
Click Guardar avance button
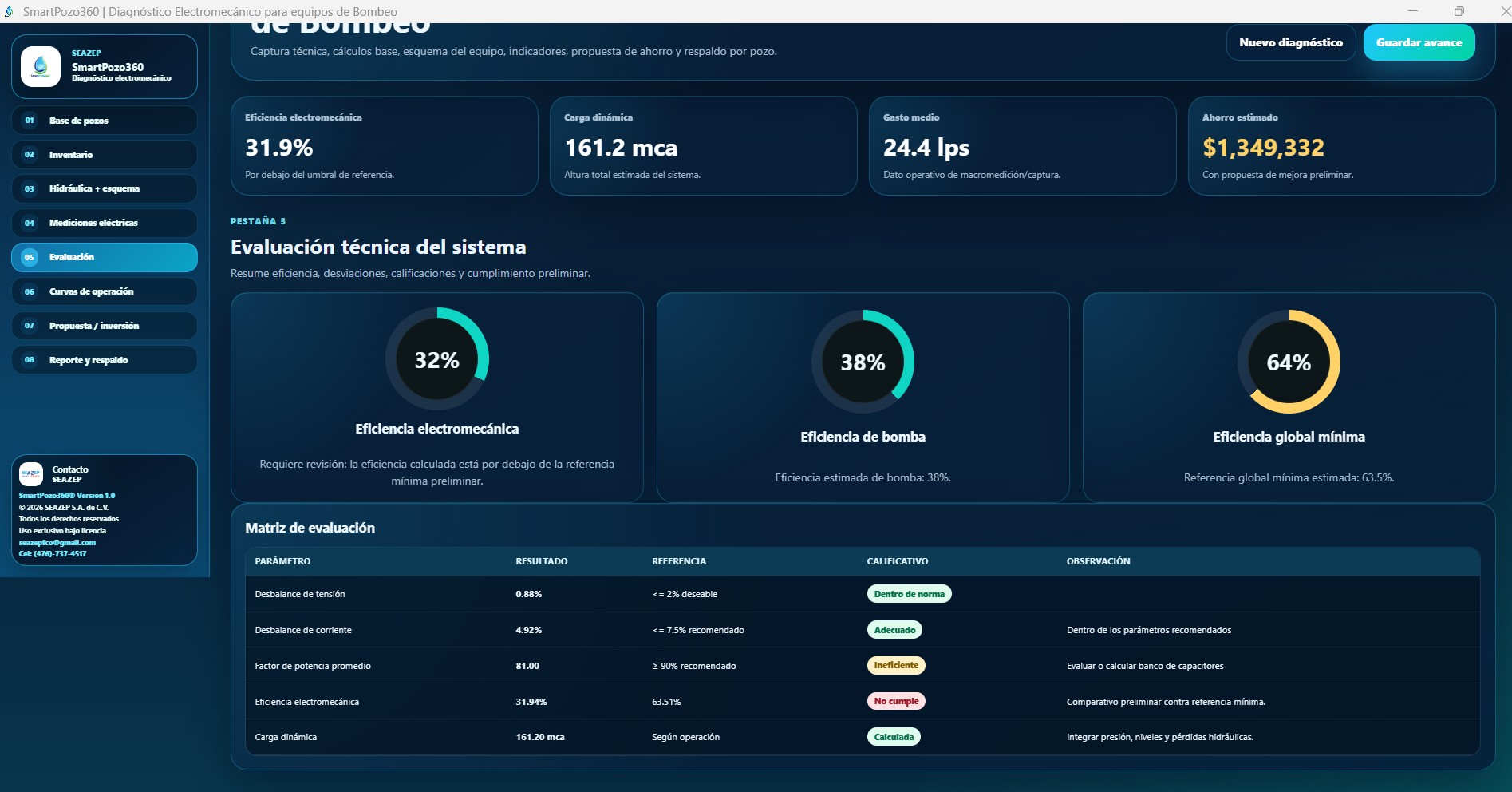pos(1419,42)
